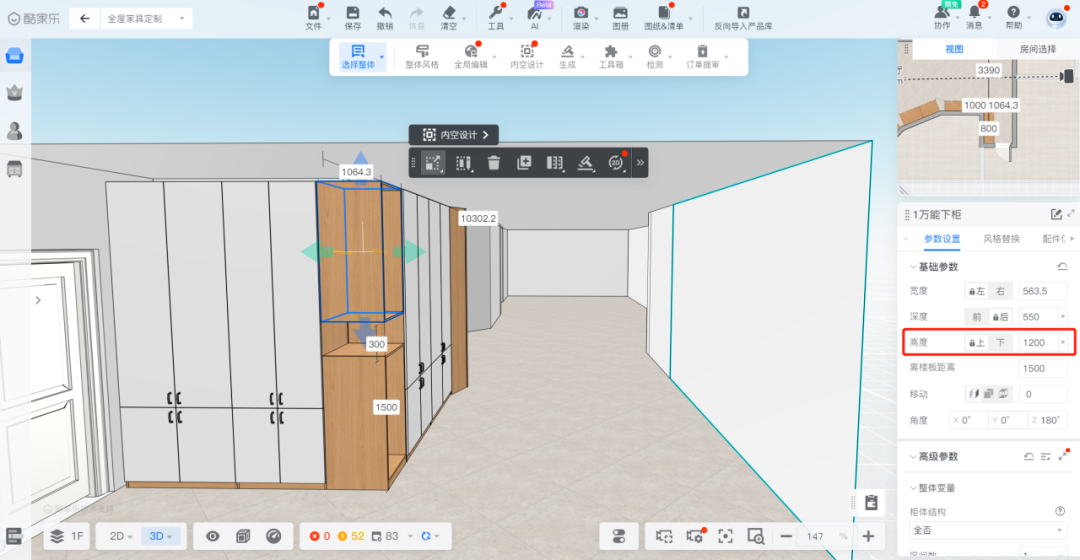Toggle visibility with the eye icon

tap(213, 536)
